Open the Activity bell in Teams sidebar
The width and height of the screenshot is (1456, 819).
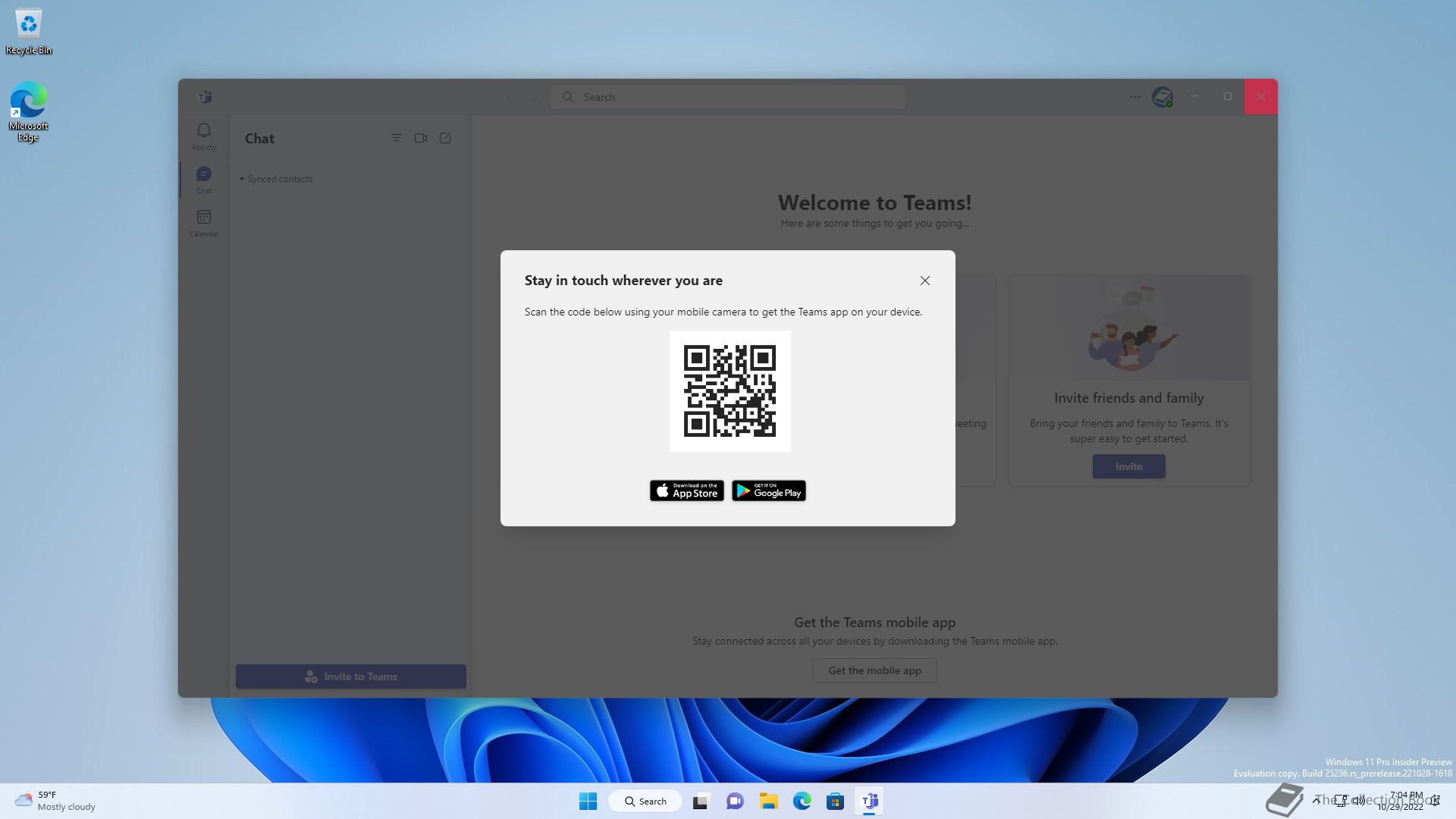click(x=203, y=136)
